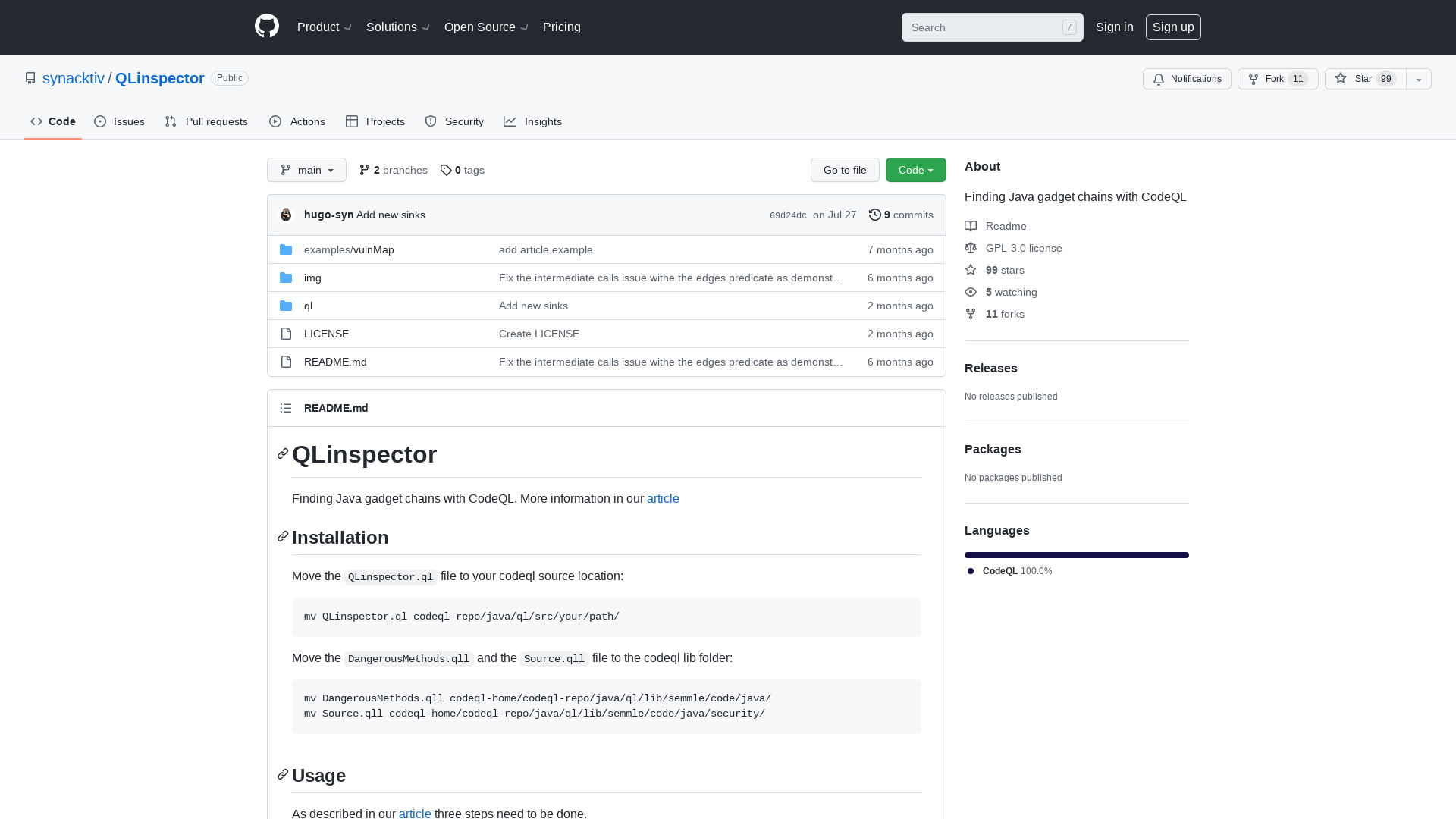Open the README.md file in list
The width and height of the screenshot is (1456, 819).
335,362
